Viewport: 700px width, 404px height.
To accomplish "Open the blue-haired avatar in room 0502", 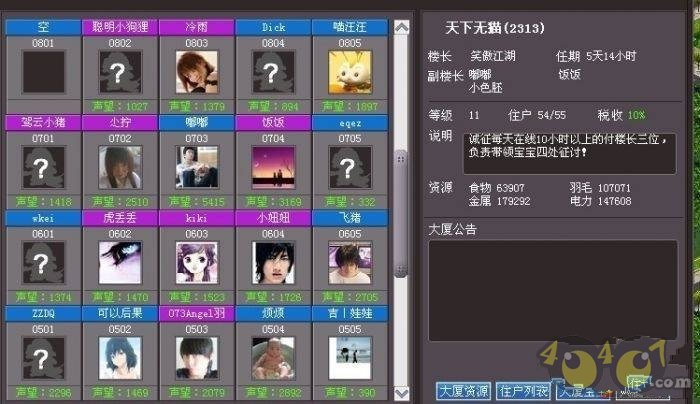I will pyautogui.click(x=120, y=358).
